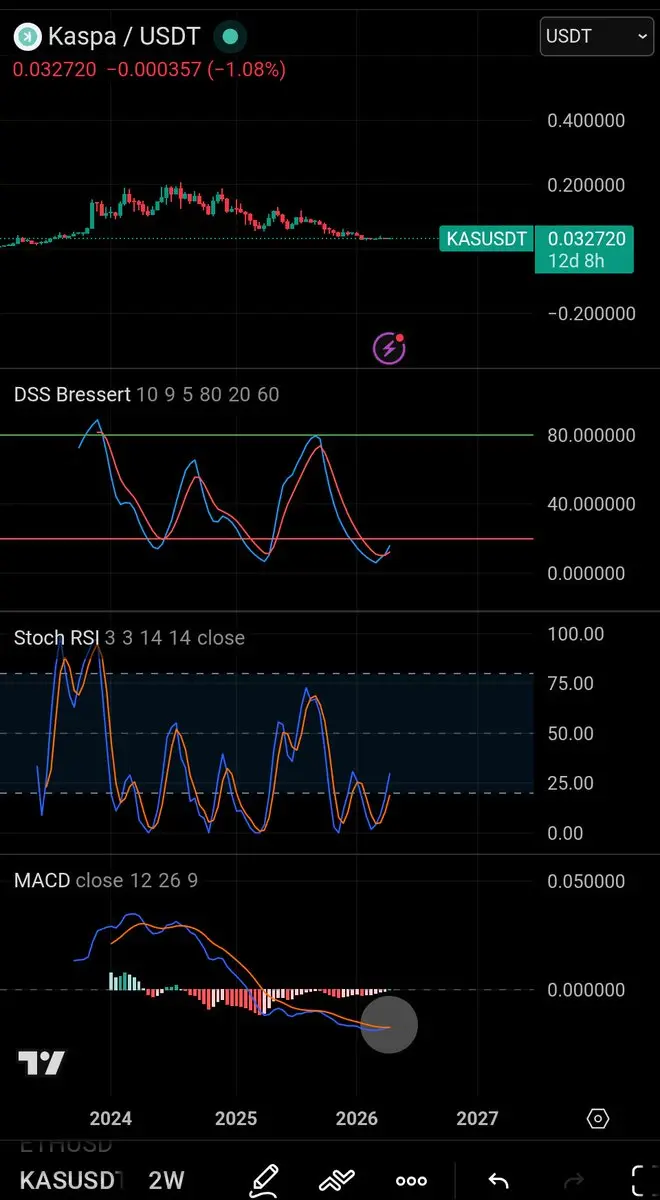The image size is (660, 1200).
Task: Click the 25.00 Stoch RSI scale value
Action: pyautogui.click(x=571, y=783)
